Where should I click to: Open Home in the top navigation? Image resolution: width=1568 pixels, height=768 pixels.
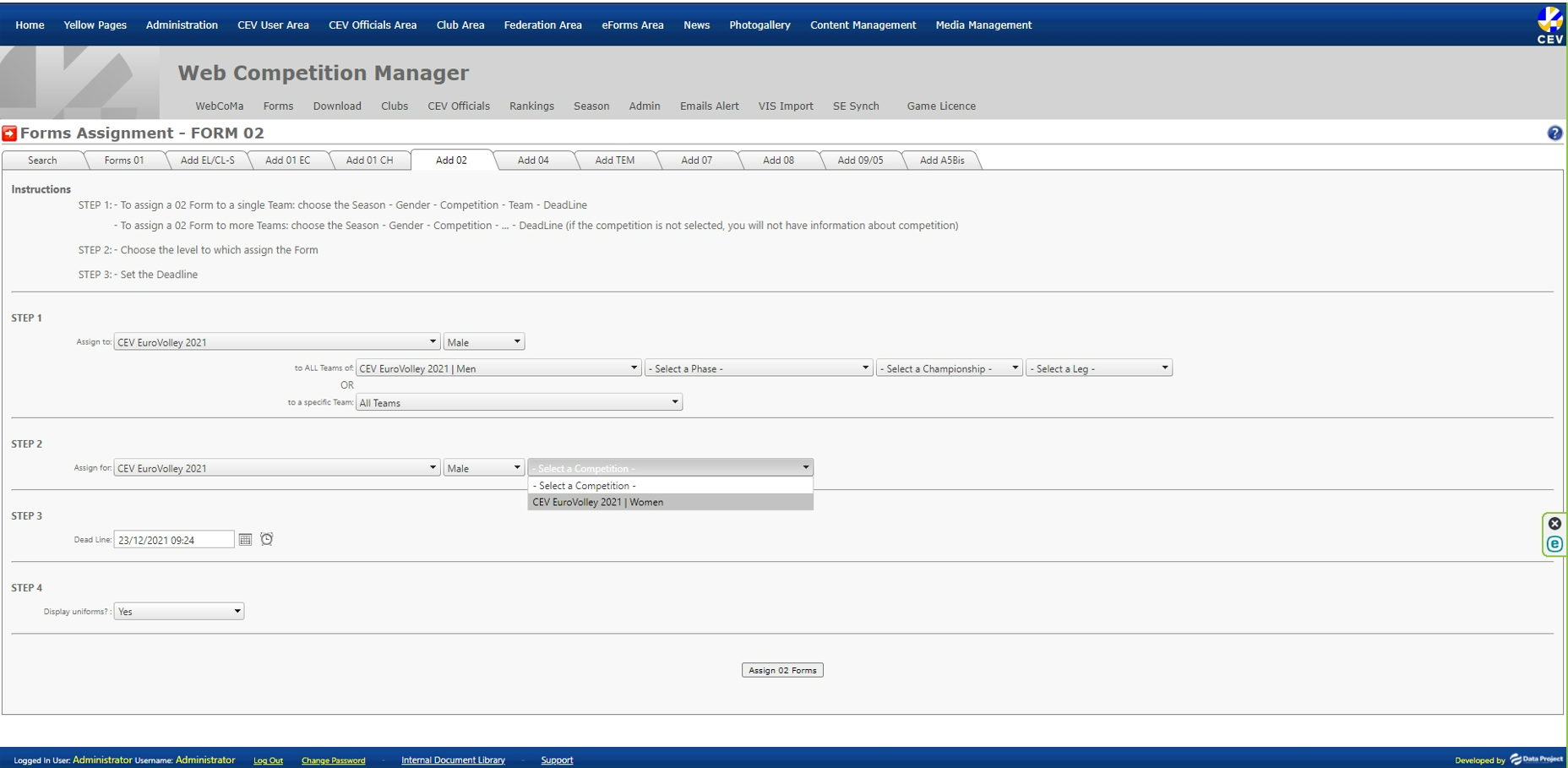30,25
